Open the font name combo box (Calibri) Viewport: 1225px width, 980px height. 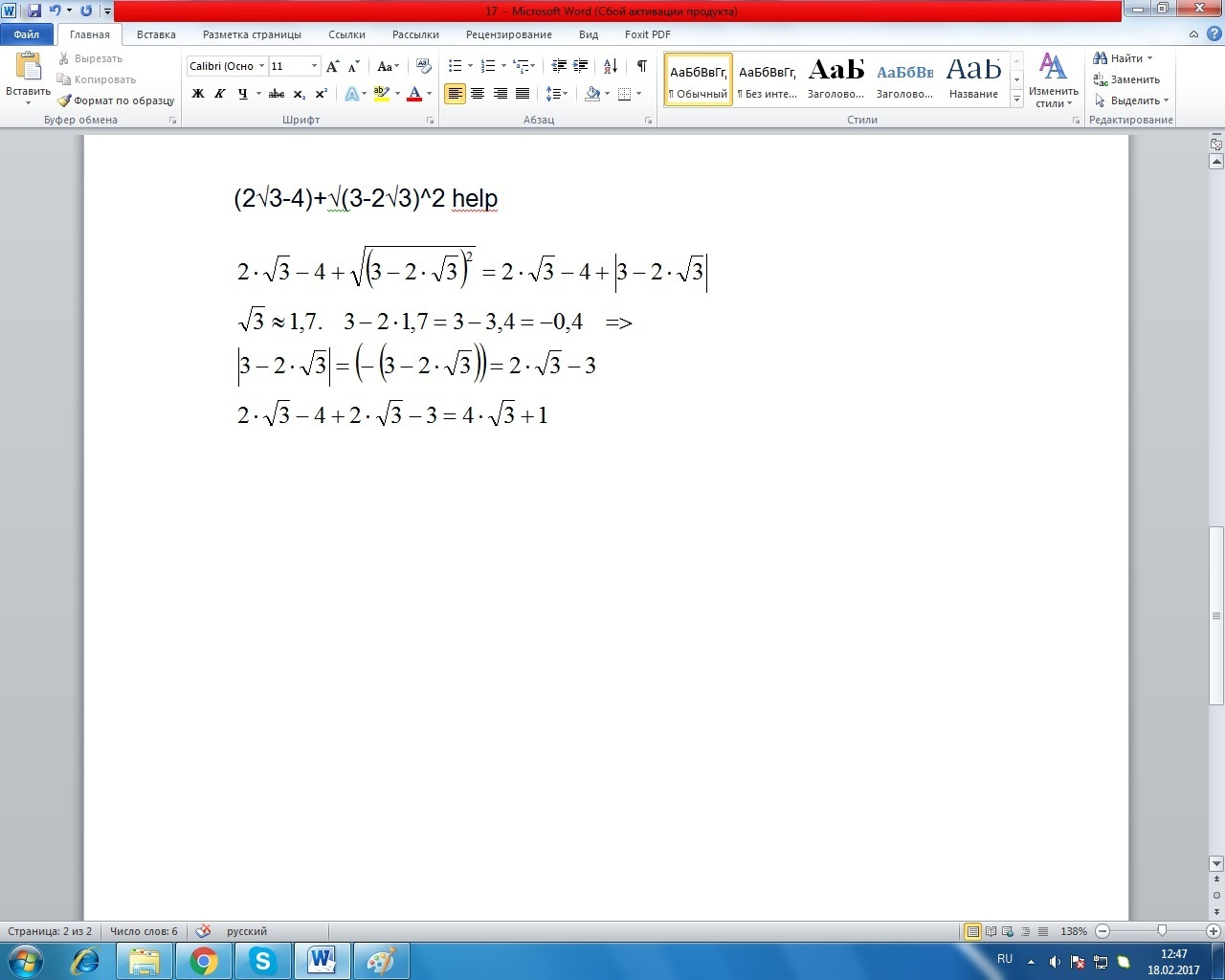pyautogui.click(x=227, y=66)
